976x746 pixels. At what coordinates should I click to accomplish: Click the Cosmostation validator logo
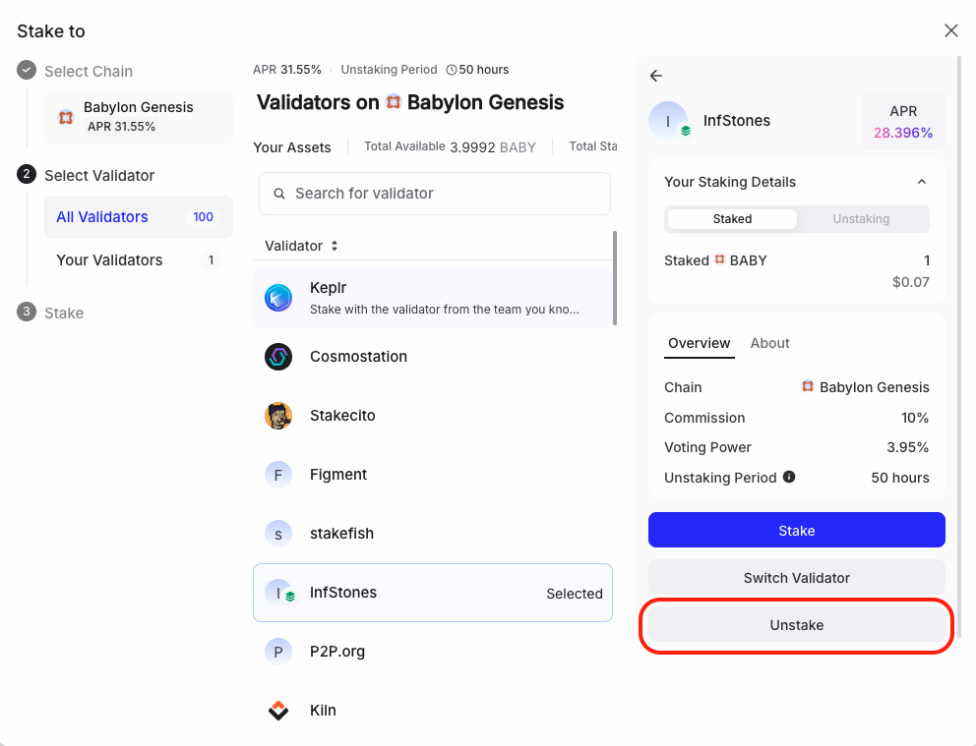tap(278, 357)
